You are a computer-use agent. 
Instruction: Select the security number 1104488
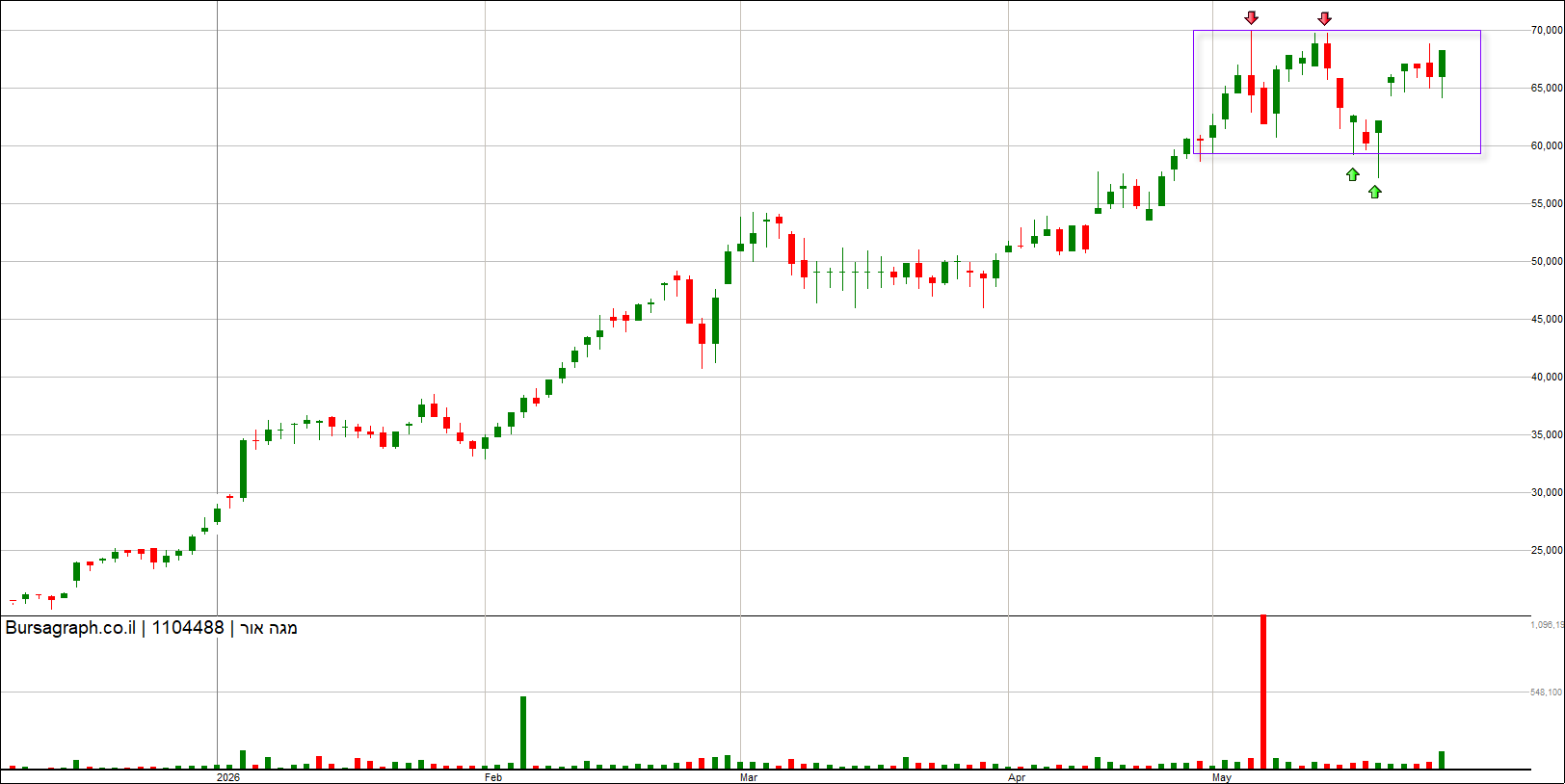point(188,628)
